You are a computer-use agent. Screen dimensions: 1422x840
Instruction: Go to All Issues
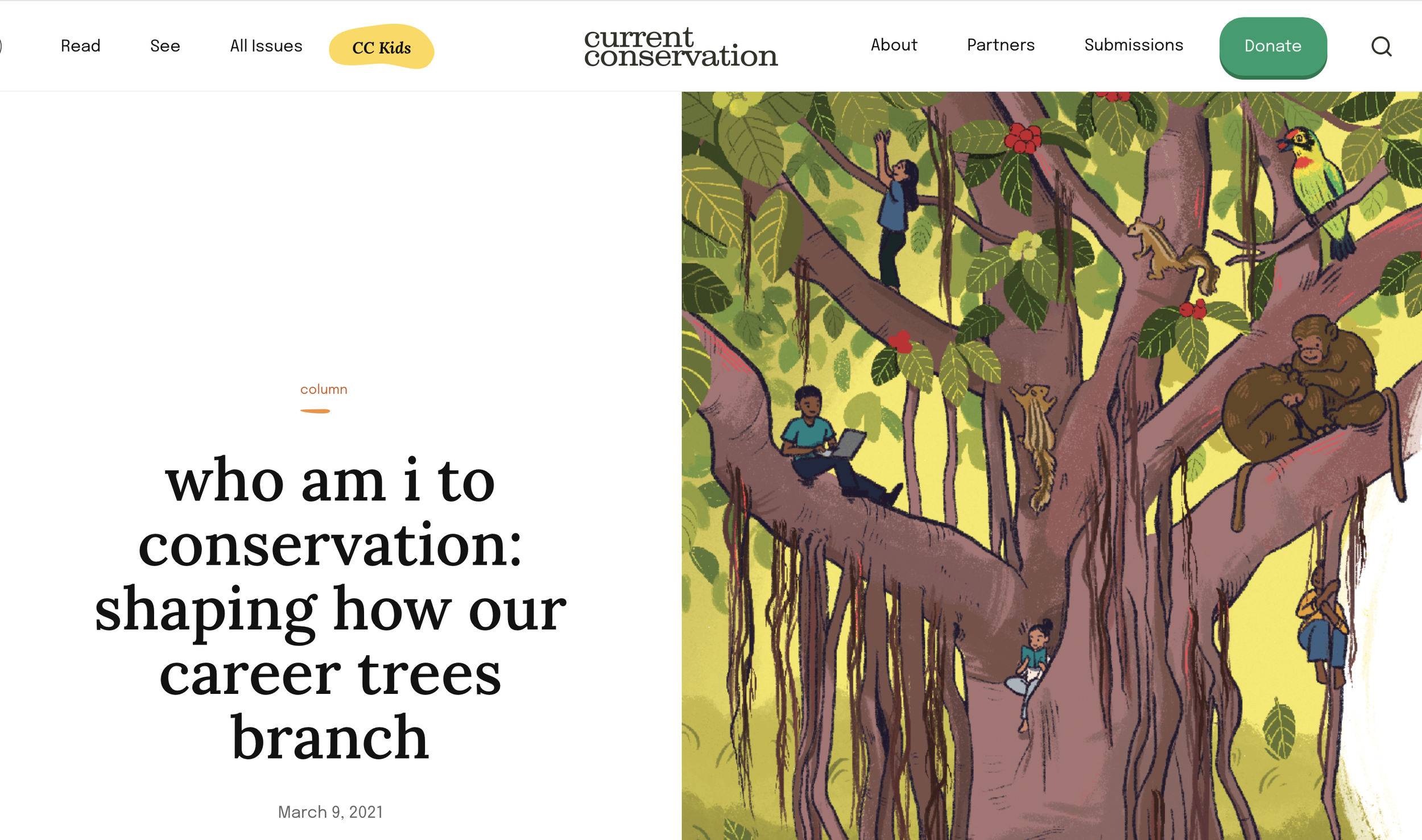pos(266,45)
